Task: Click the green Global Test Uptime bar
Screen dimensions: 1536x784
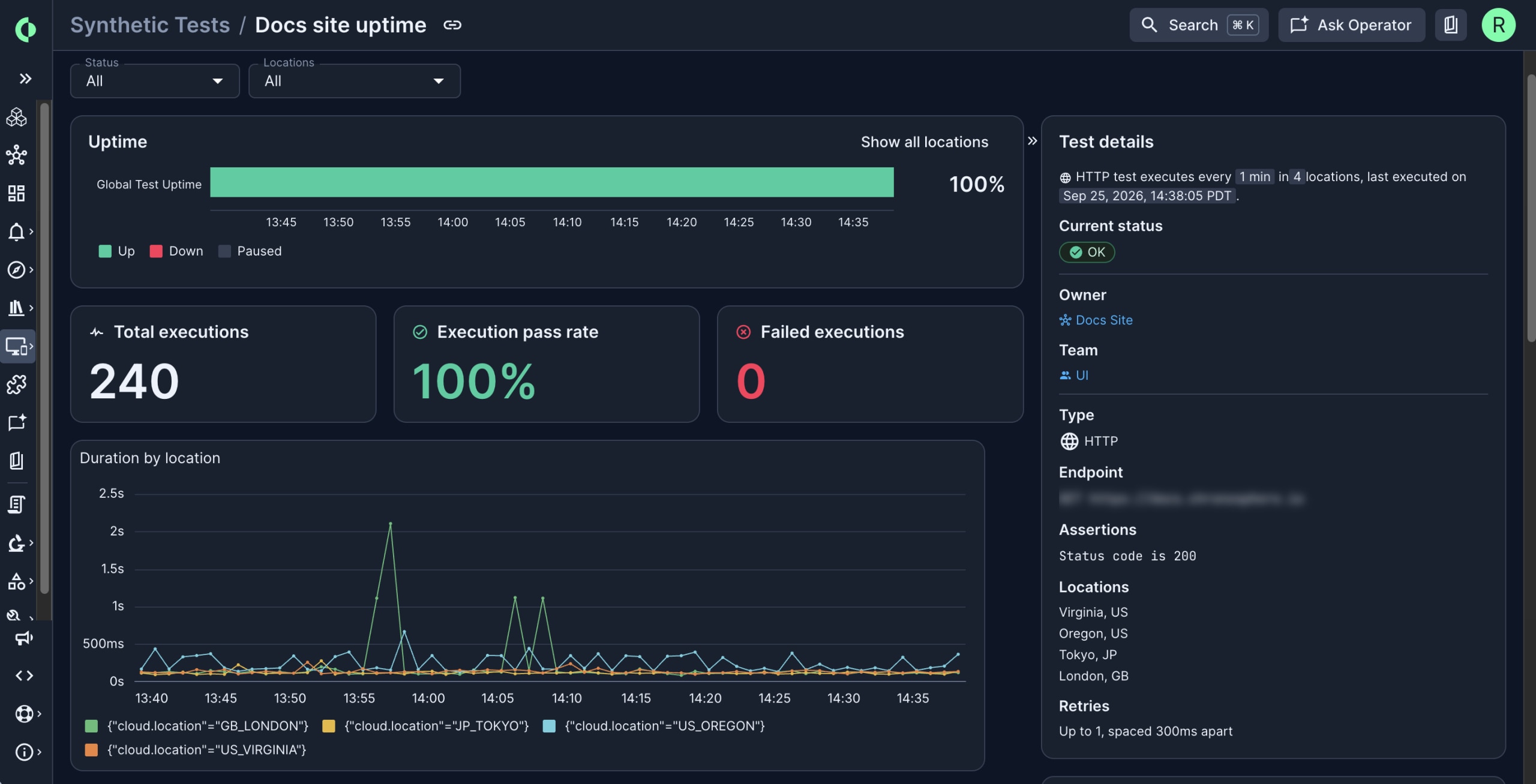Action: (x=552, y=182)
